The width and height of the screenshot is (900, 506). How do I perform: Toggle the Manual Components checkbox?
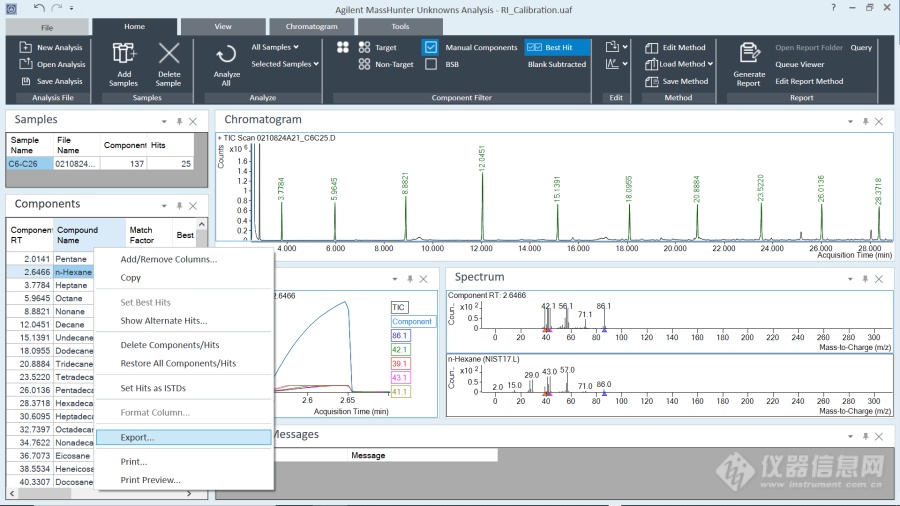pyautogui.click(x=430, y=47)
